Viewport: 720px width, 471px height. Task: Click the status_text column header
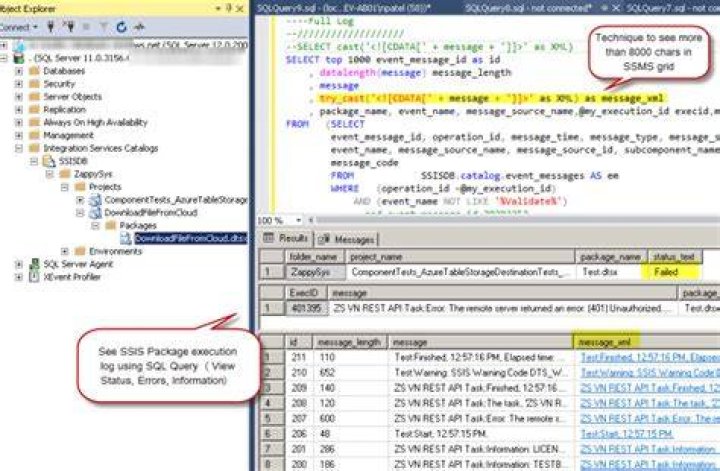click(674, 257)
